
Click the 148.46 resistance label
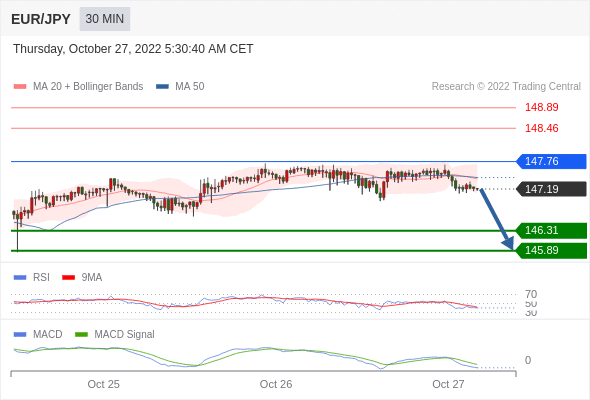(541, 128)
